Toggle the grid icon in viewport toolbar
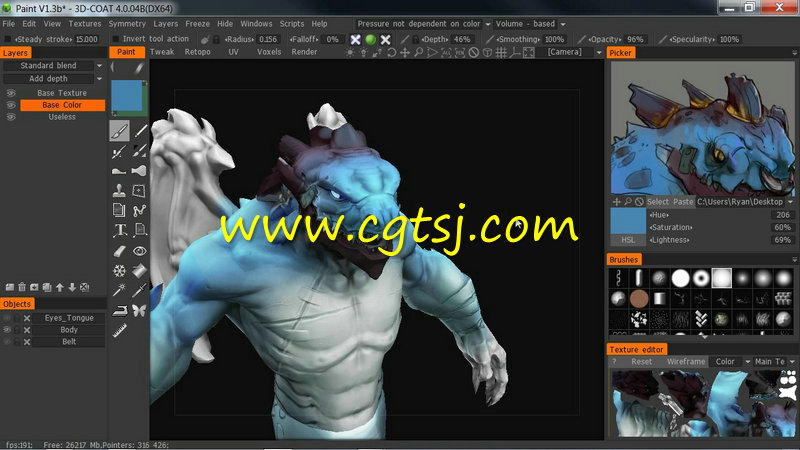This screenshot has width=800, height=450. 502,52
